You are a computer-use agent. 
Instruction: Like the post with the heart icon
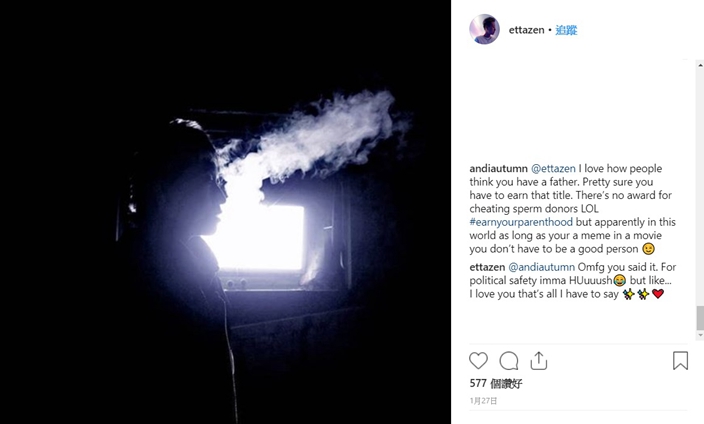click(478, 361)
